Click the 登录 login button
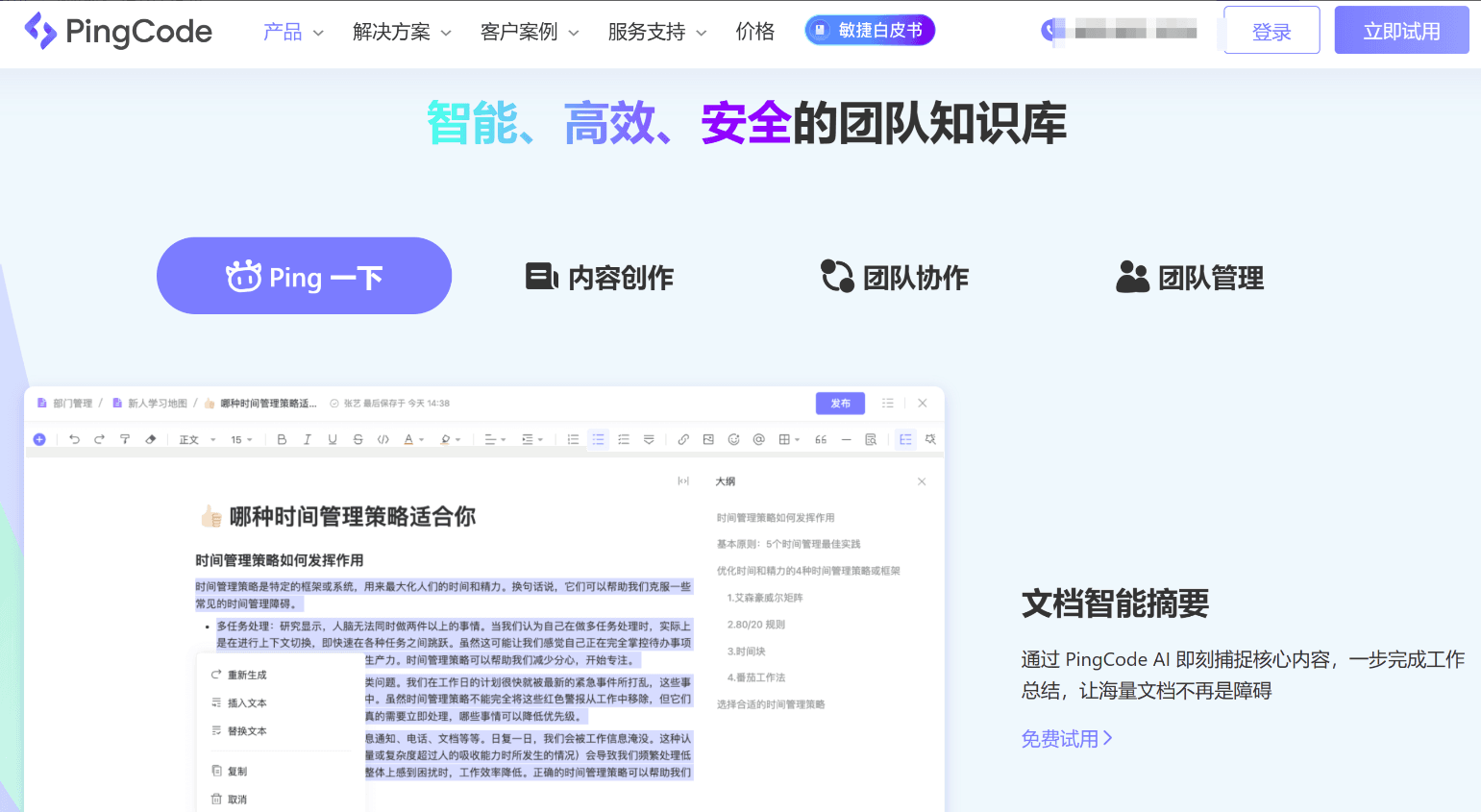1481x812 pixels. coord(1271,31)
